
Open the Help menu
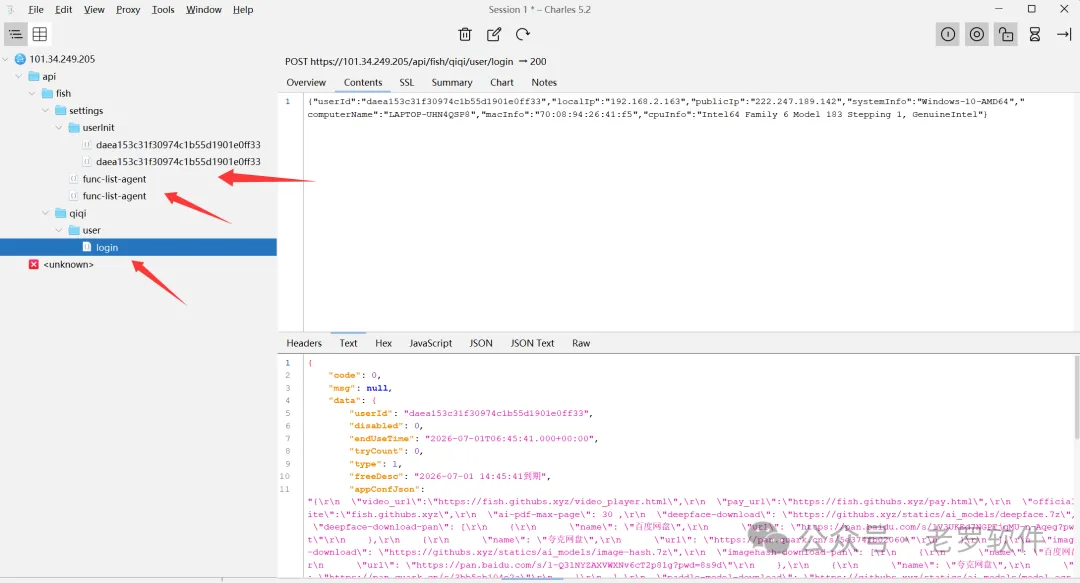coord(243,10)
